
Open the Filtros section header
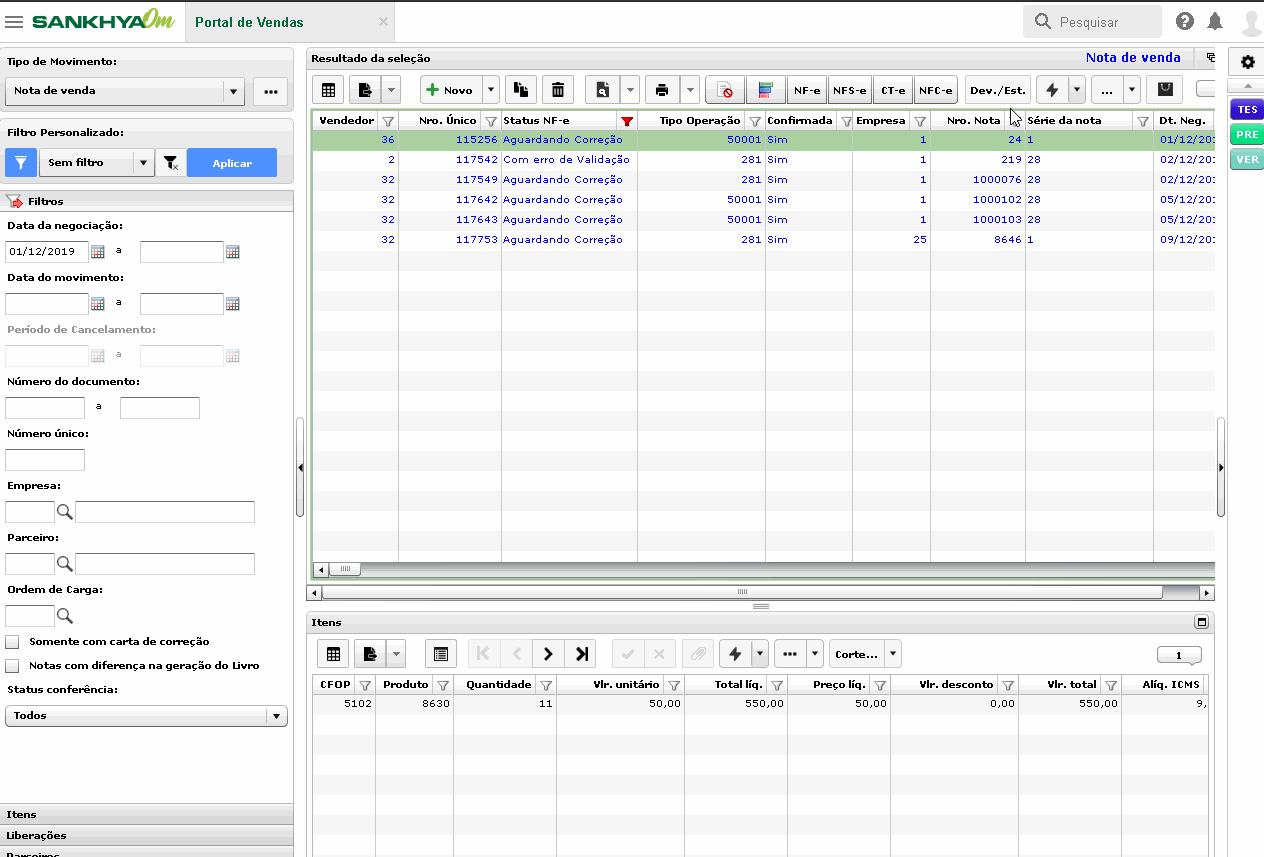146,201
